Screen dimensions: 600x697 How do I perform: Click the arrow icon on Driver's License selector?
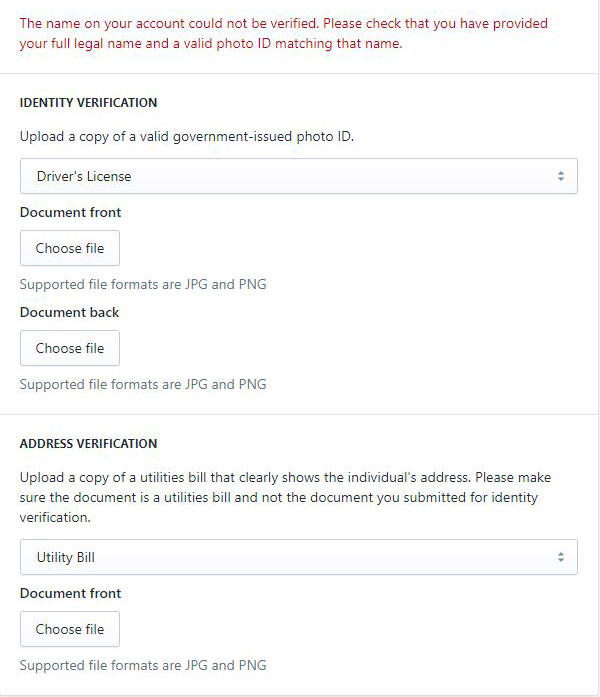560,176
